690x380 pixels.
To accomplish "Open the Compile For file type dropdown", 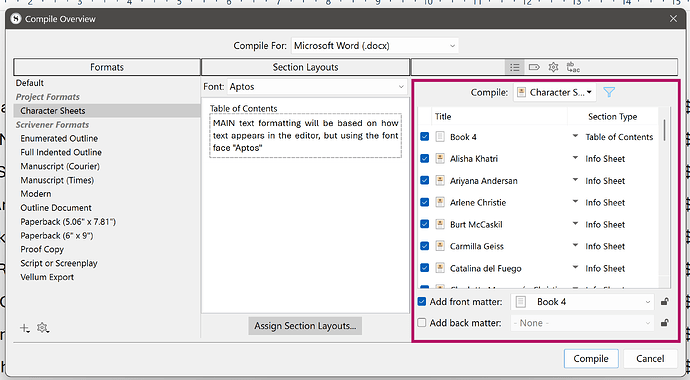I will pos(374,46).
